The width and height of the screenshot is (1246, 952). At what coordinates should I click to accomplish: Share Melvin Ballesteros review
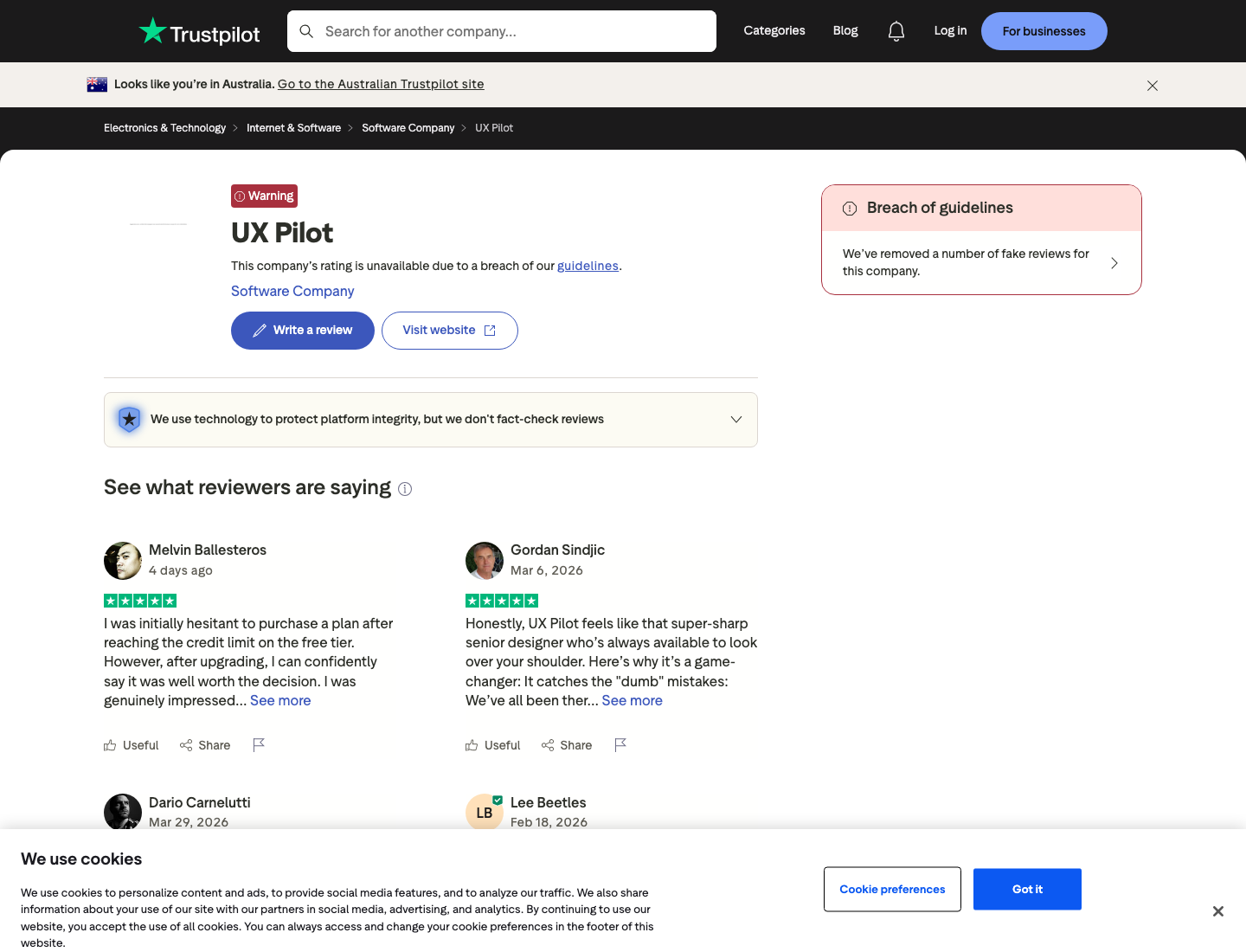click(205, 745)
